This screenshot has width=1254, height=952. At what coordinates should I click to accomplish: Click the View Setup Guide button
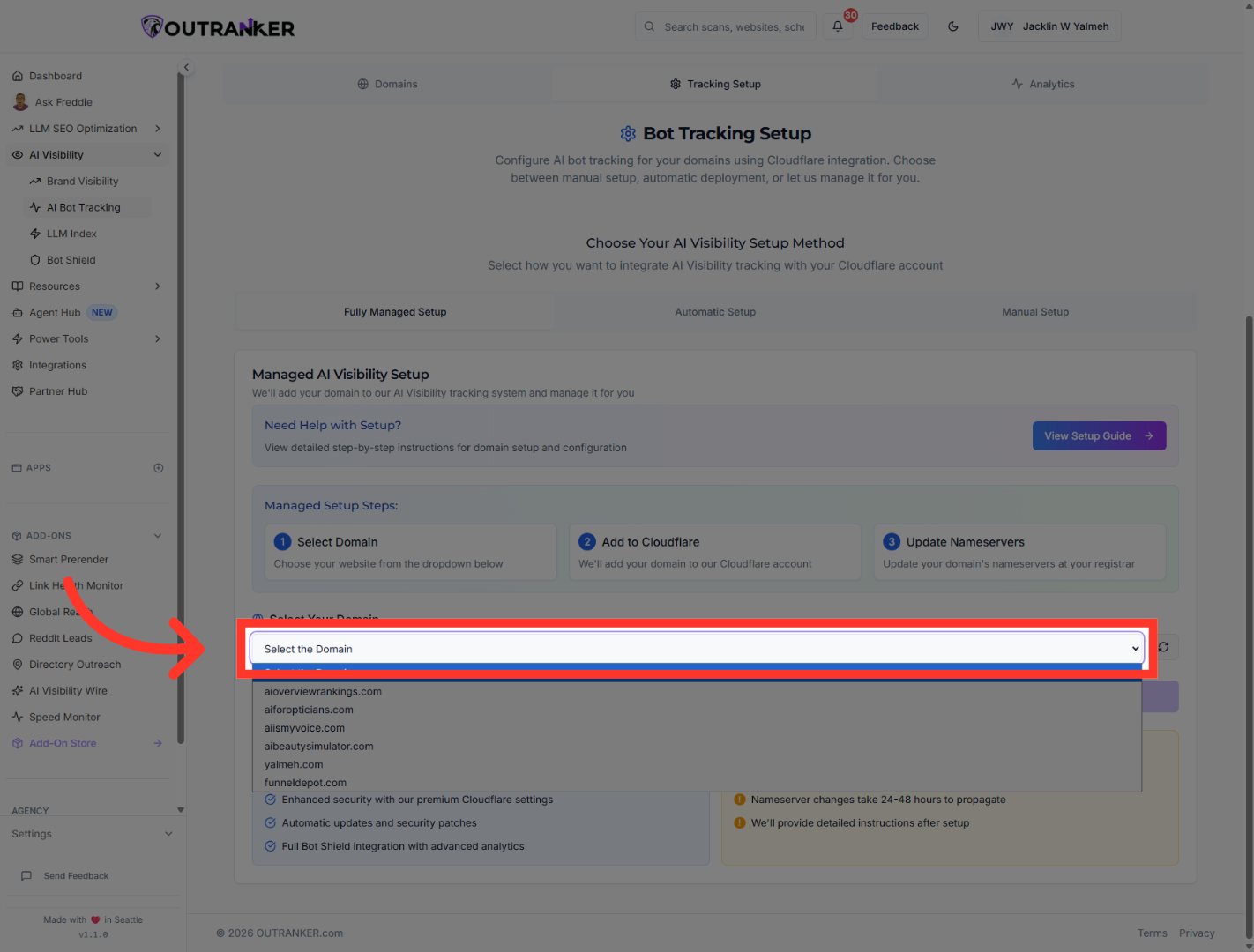tap(1099, 435)
